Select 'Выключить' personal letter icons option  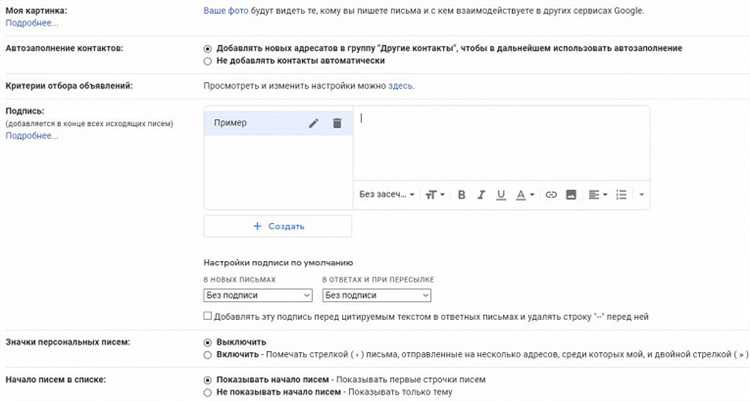[207, 343]
